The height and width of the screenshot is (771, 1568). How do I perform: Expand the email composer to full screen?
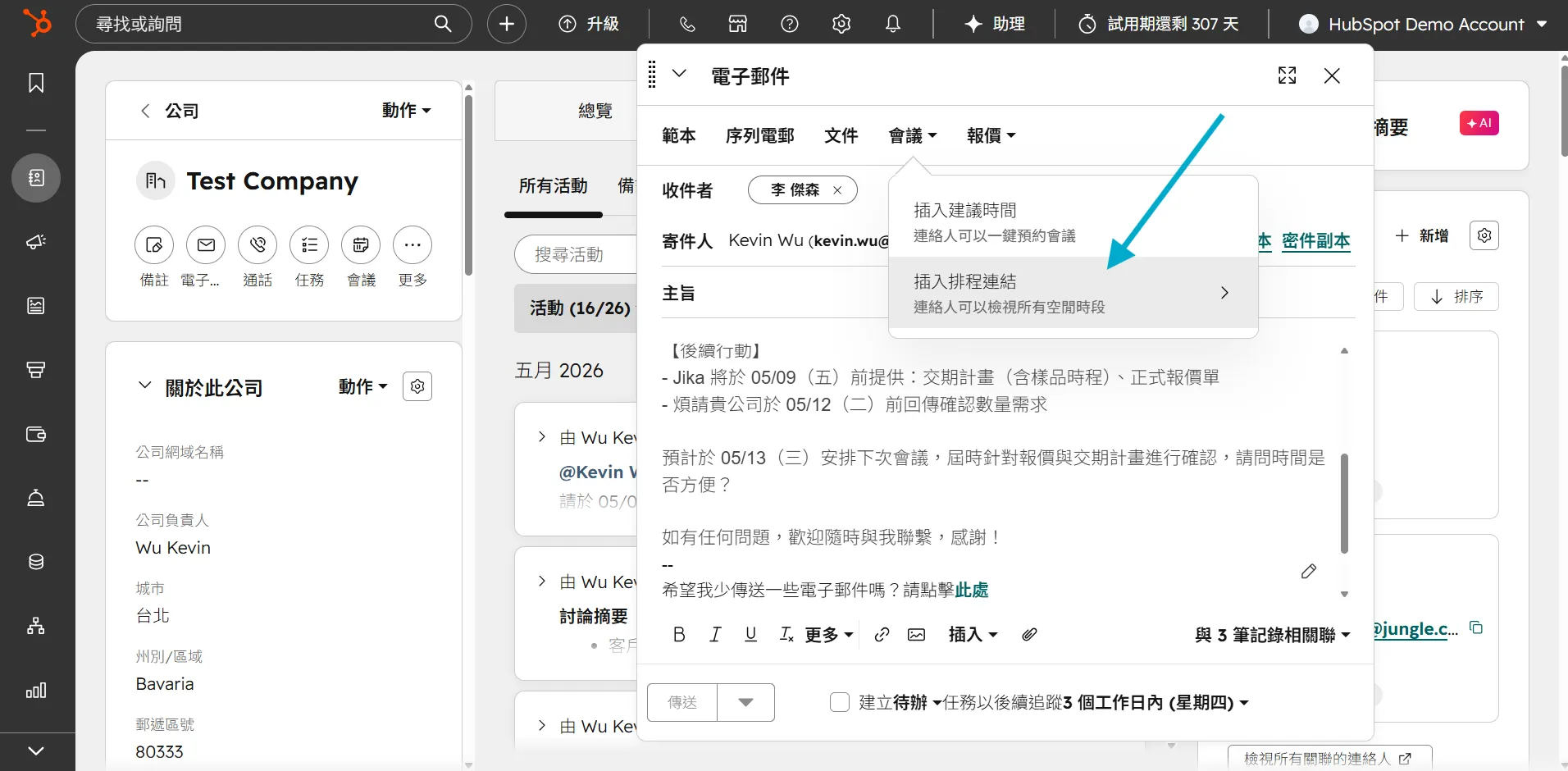point(1288,75)
